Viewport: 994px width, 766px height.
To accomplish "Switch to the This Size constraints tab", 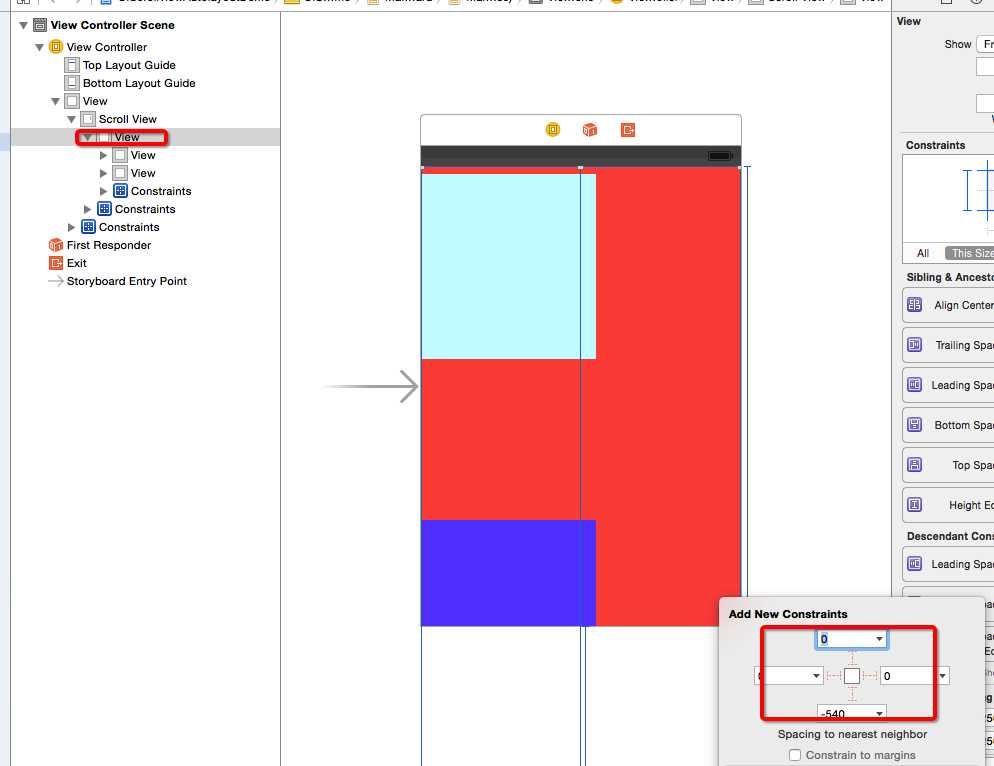I will 969,253.
